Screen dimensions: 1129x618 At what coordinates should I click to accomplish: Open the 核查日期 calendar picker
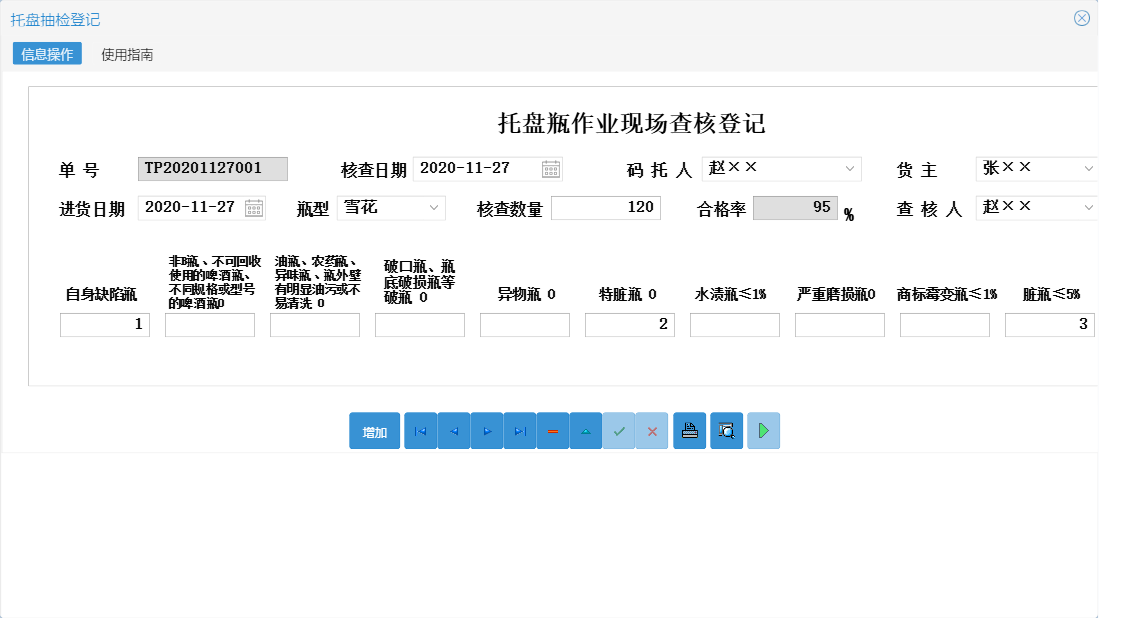[549, 169]
